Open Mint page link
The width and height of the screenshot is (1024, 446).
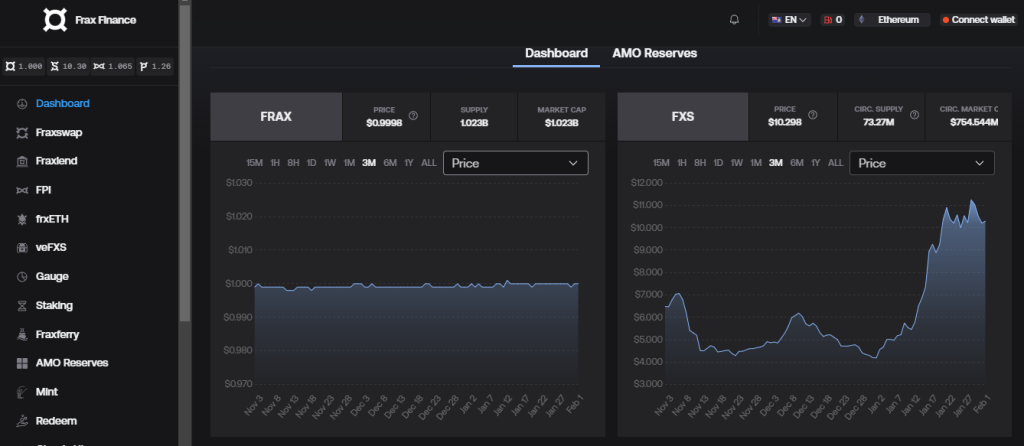pos(47,392)
